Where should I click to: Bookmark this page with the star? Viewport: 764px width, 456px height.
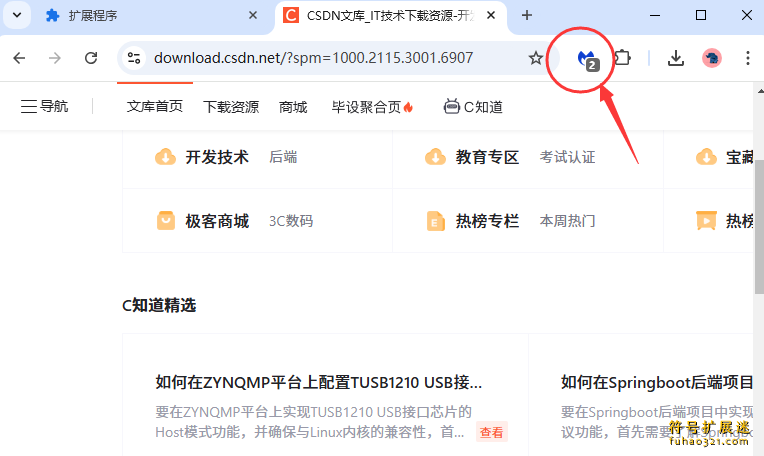click(535, 58)
